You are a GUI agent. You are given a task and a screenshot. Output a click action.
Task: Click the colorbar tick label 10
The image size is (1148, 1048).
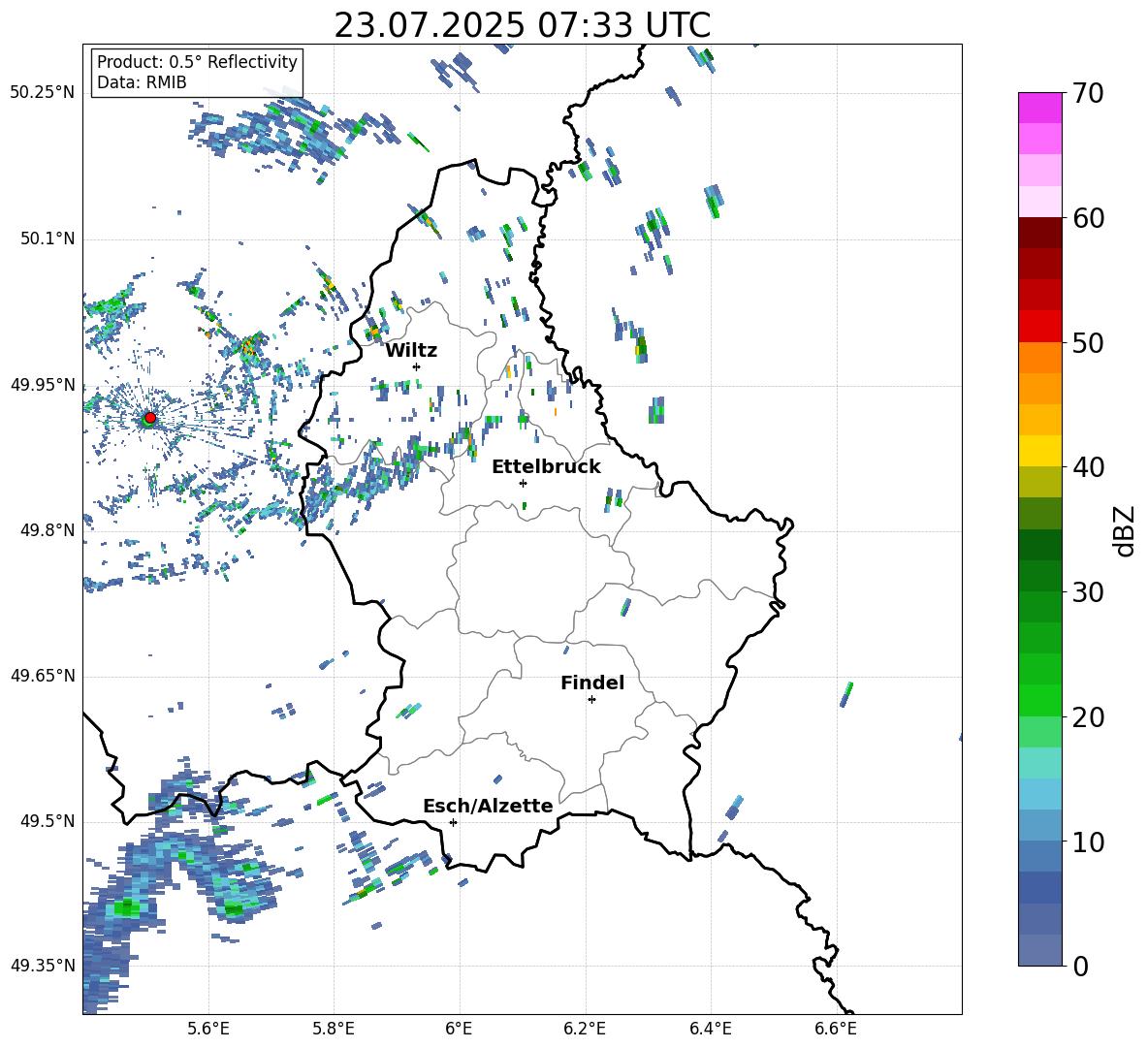1088,842
